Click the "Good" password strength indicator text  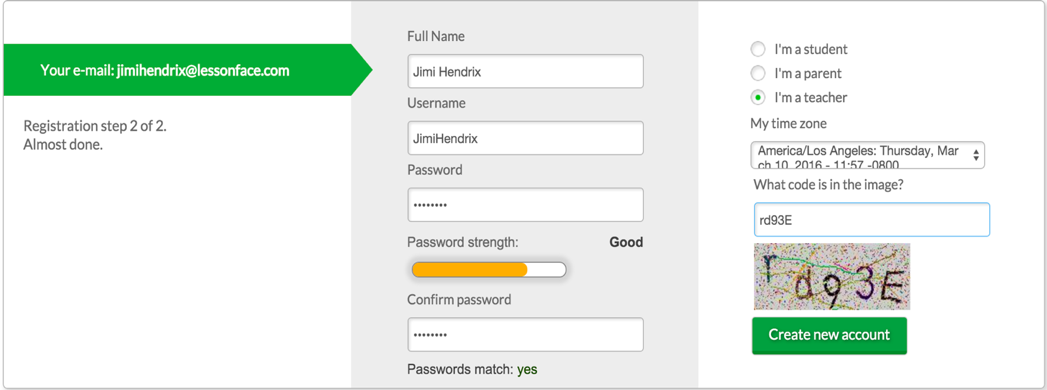pos(626,242)
